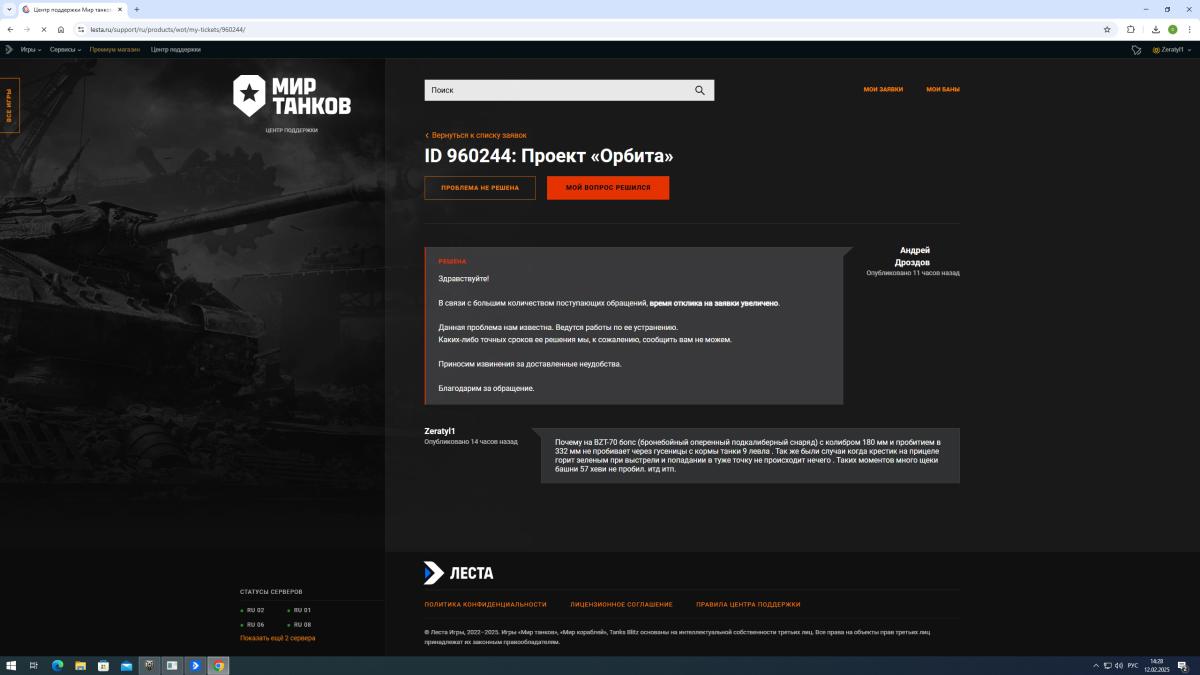Click the RU 08 server status
This screenshot has width=1200, height=675.
[300, 624]
